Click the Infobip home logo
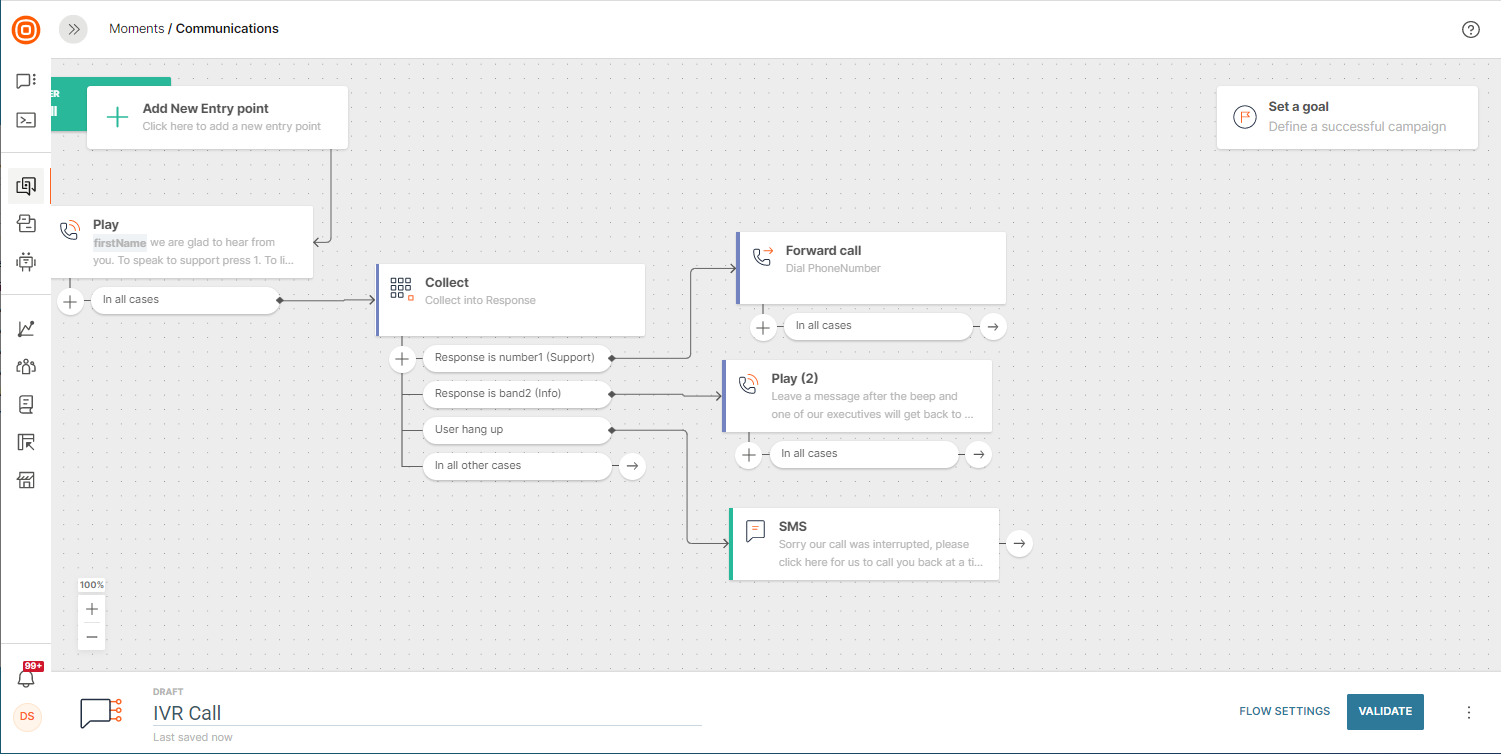The height and width of the screenshot is (754, 1501). point(26,29)
